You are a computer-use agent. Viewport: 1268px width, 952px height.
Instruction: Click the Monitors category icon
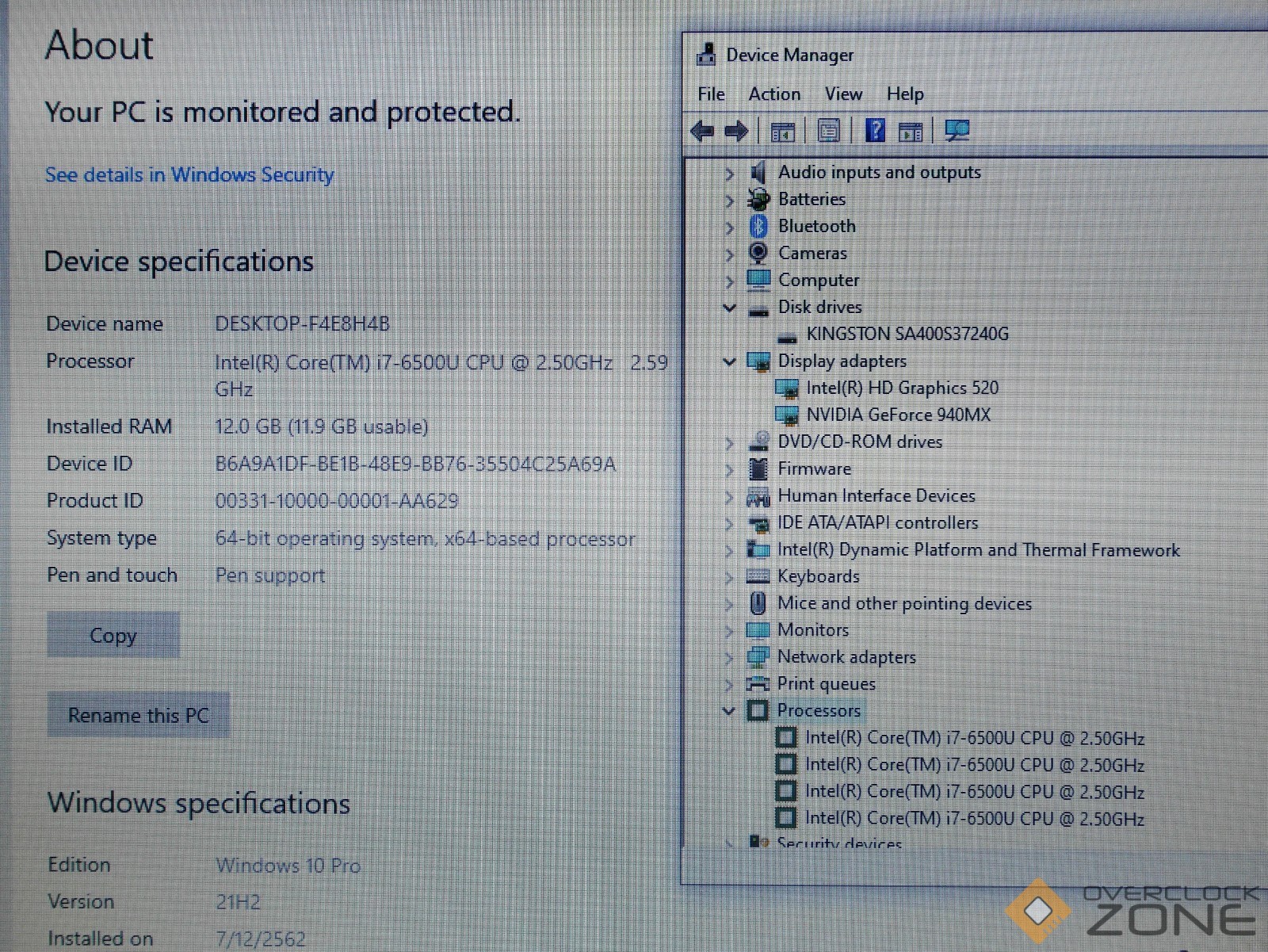coord(758,630)
